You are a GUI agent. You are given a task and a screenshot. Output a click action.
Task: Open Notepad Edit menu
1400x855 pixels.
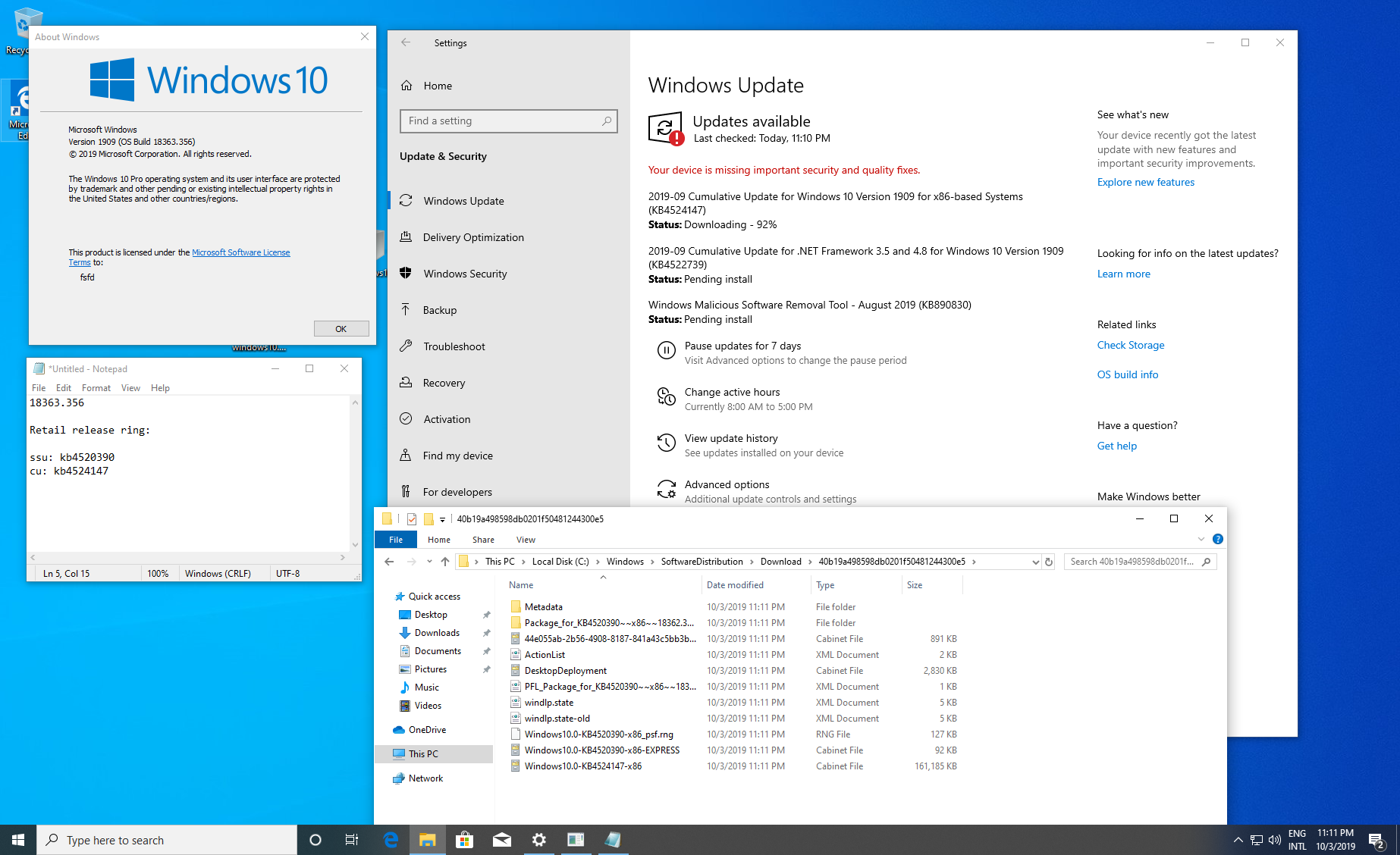click(x=64, y=388)
